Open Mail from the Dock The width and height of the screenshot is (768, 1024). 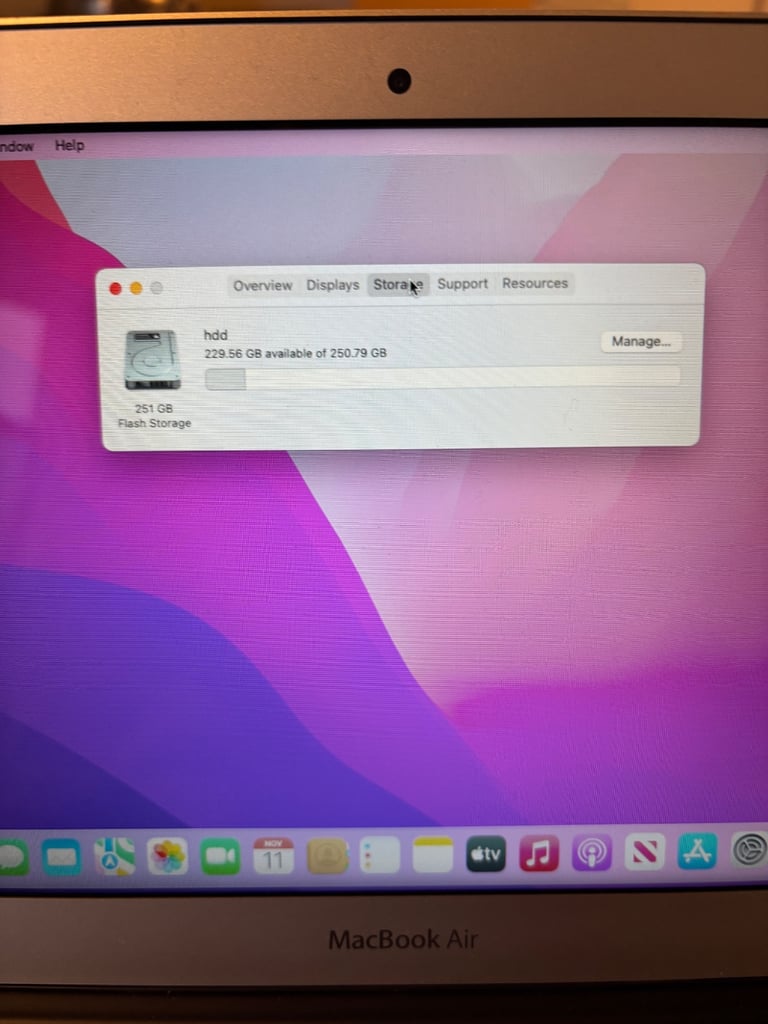[61, 857]
